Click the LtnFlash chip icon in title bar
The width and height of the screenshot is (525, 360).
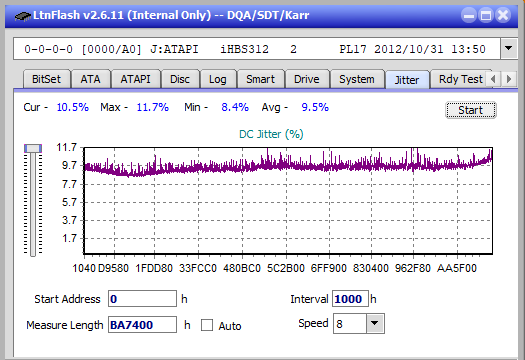click(23, 15)
